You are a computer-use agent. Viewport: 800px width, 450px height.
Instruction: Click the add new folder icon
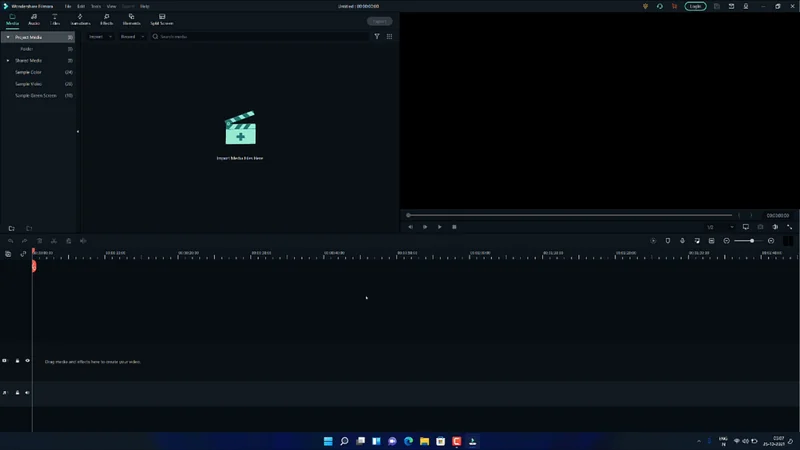tap(14, 228)
